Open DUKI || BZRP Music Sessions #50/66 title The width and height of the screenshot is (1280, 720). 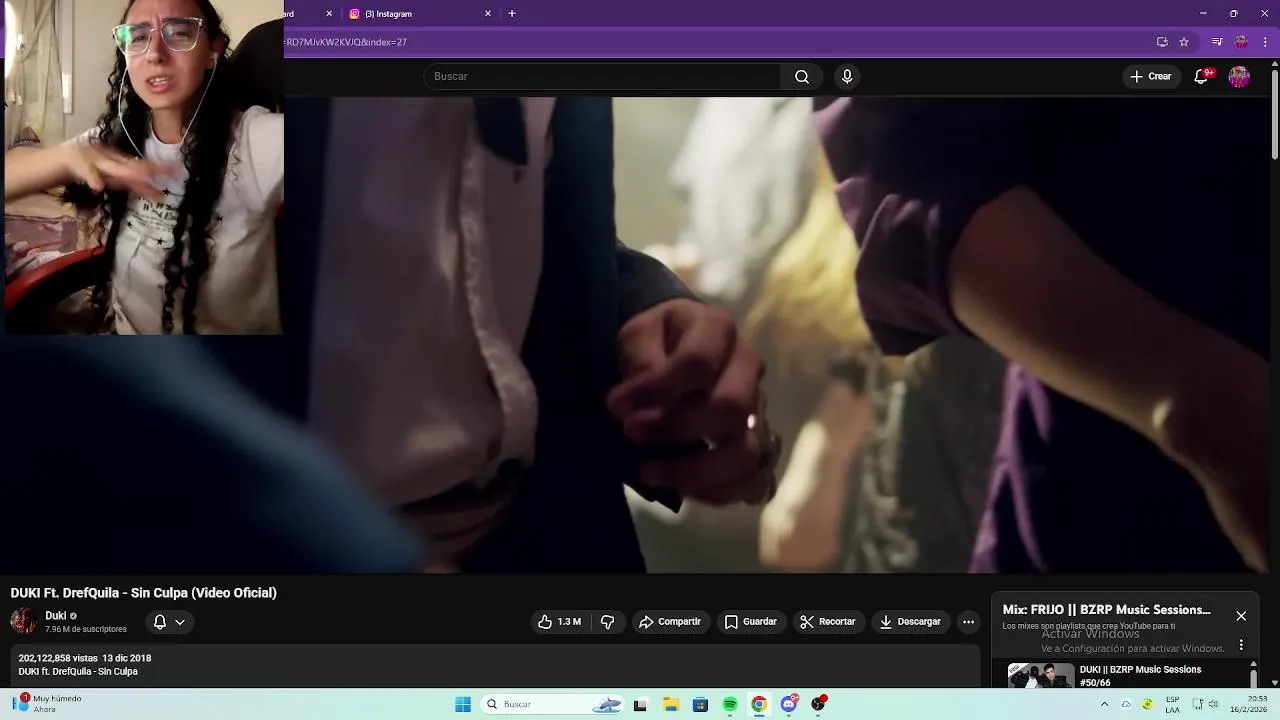(x=1140, y=676)
